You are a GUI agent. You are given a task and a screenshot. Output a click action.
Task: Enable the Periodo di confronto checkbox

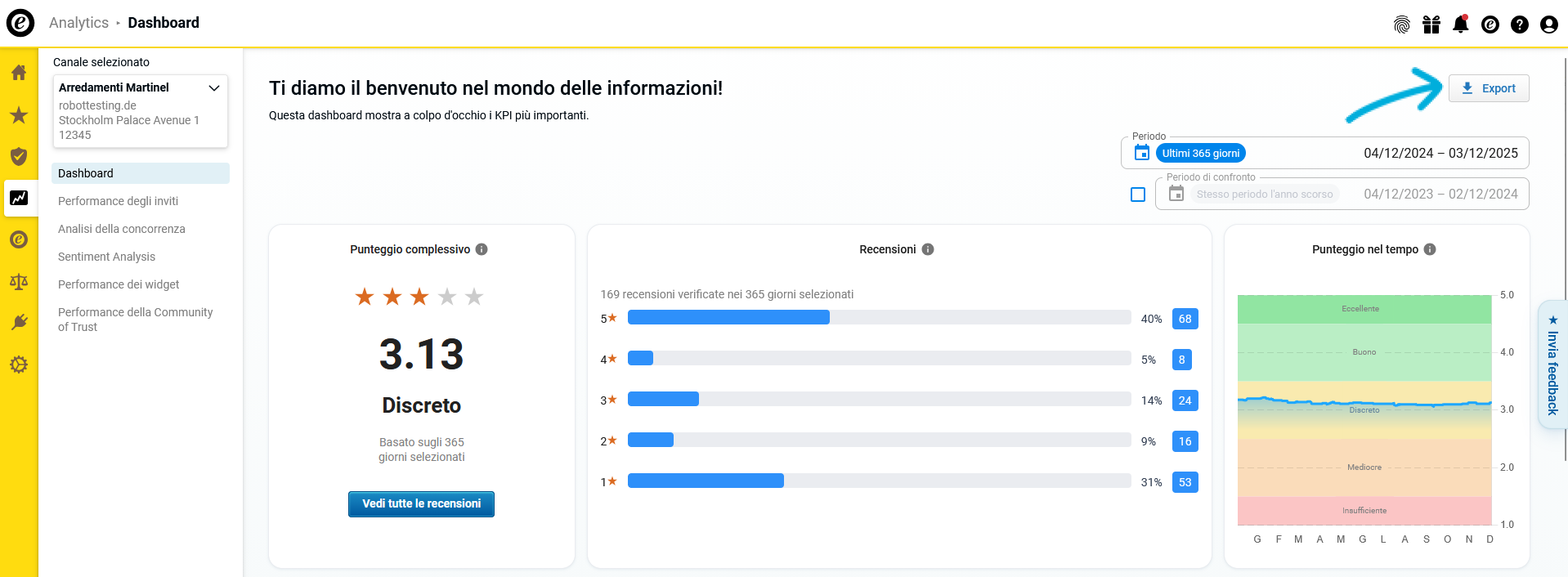1138,195
